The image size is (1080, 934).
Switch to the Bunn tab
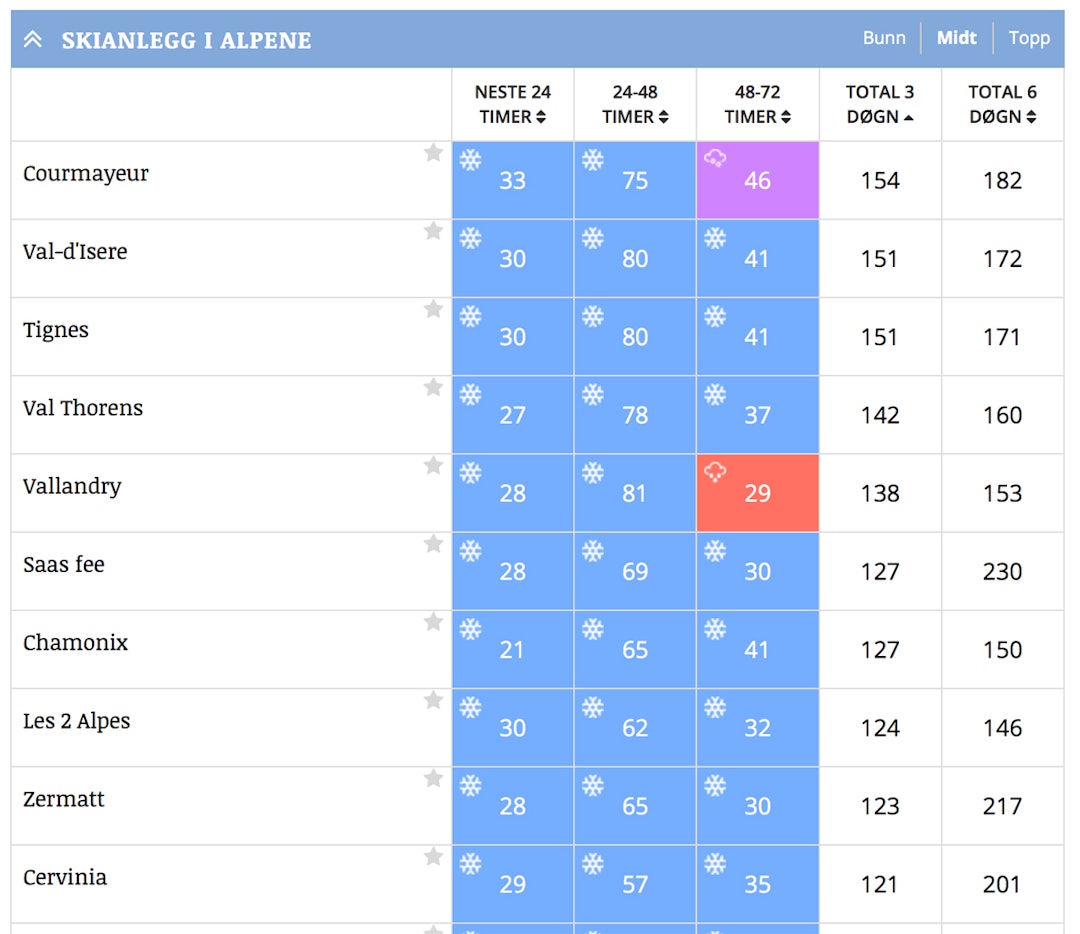click(x=884, y=38)
